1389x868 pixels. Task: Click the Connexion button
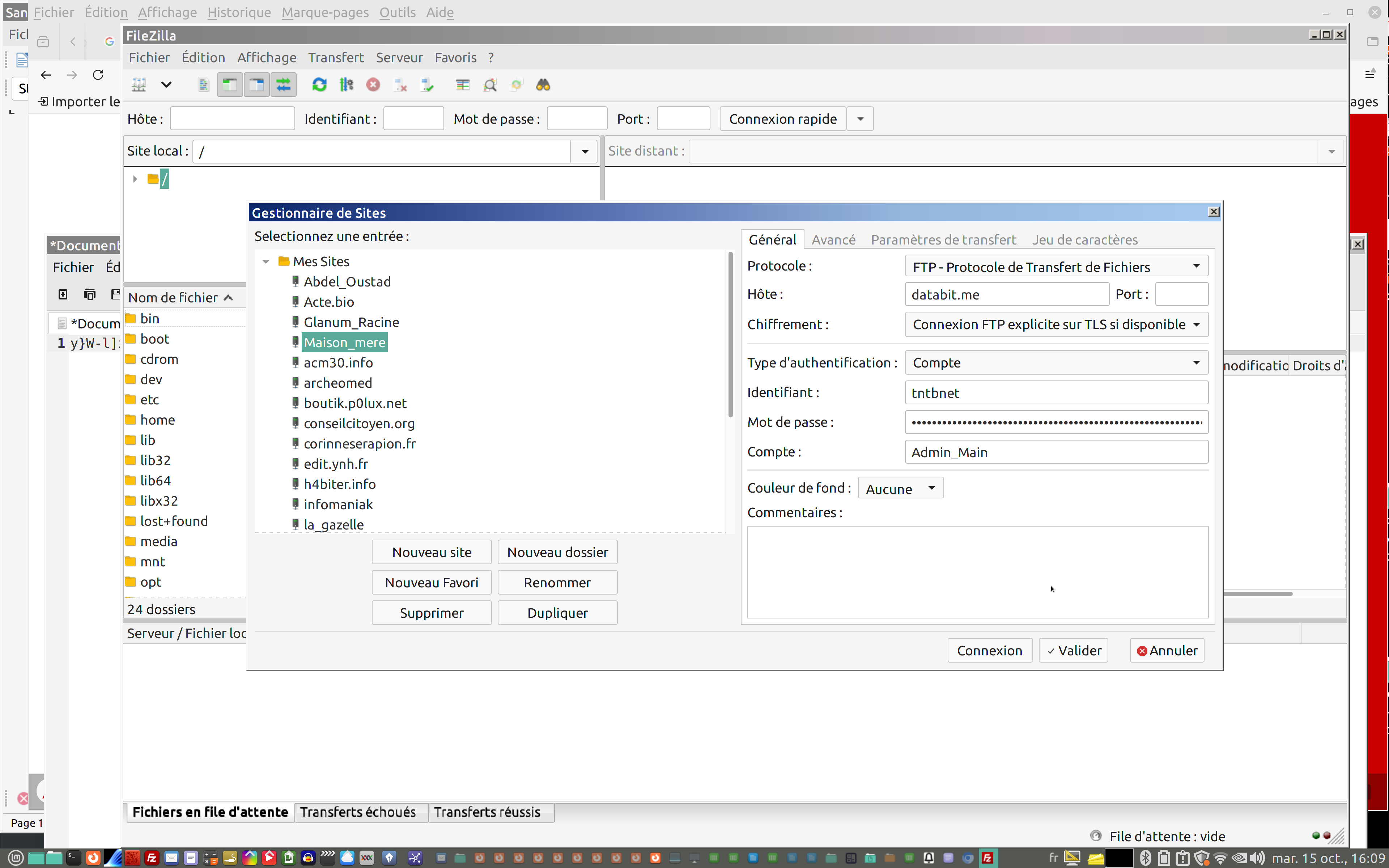pos(989,650)
